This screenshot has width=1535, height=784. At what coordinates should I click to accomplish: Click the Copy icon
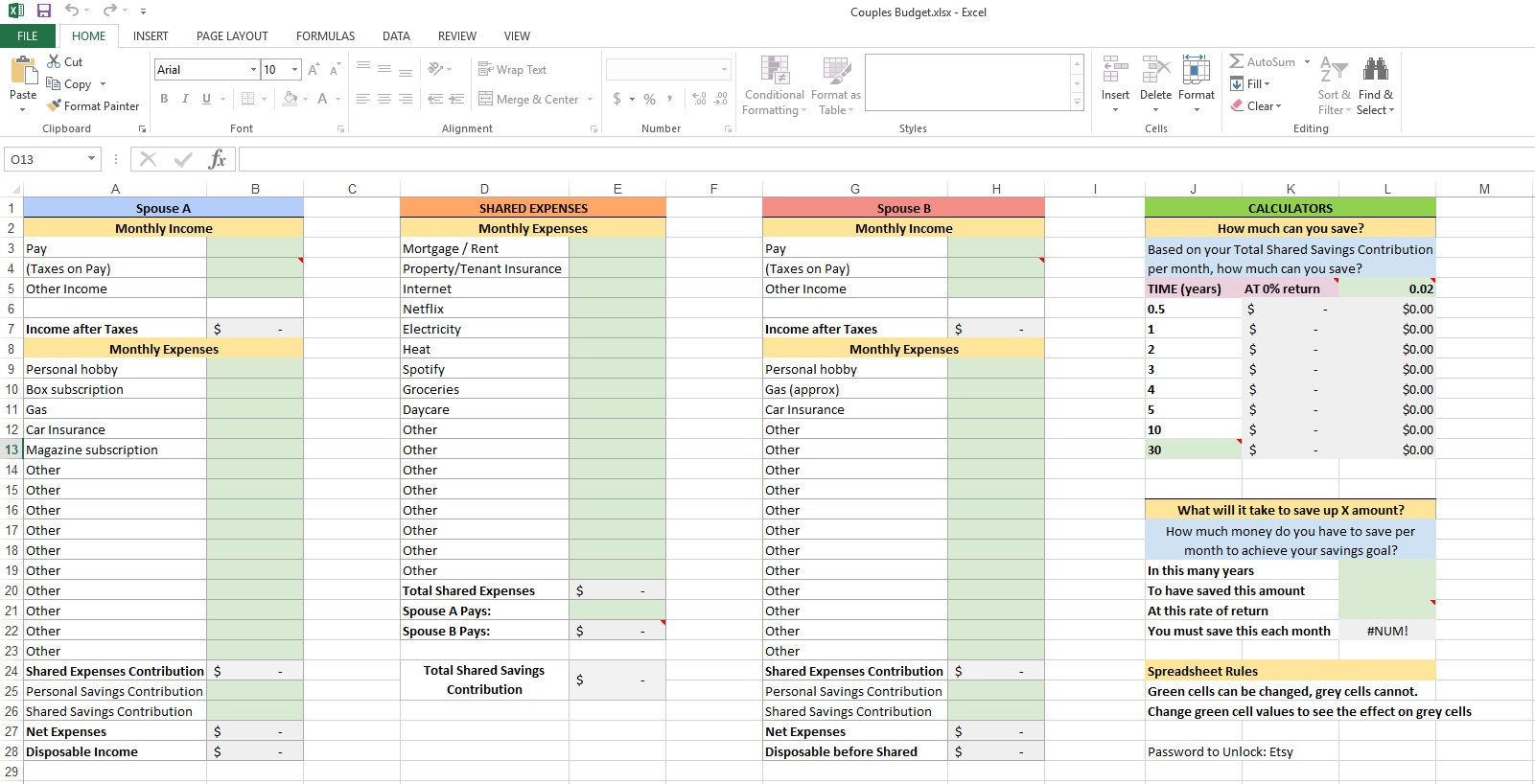pos(54,83)
